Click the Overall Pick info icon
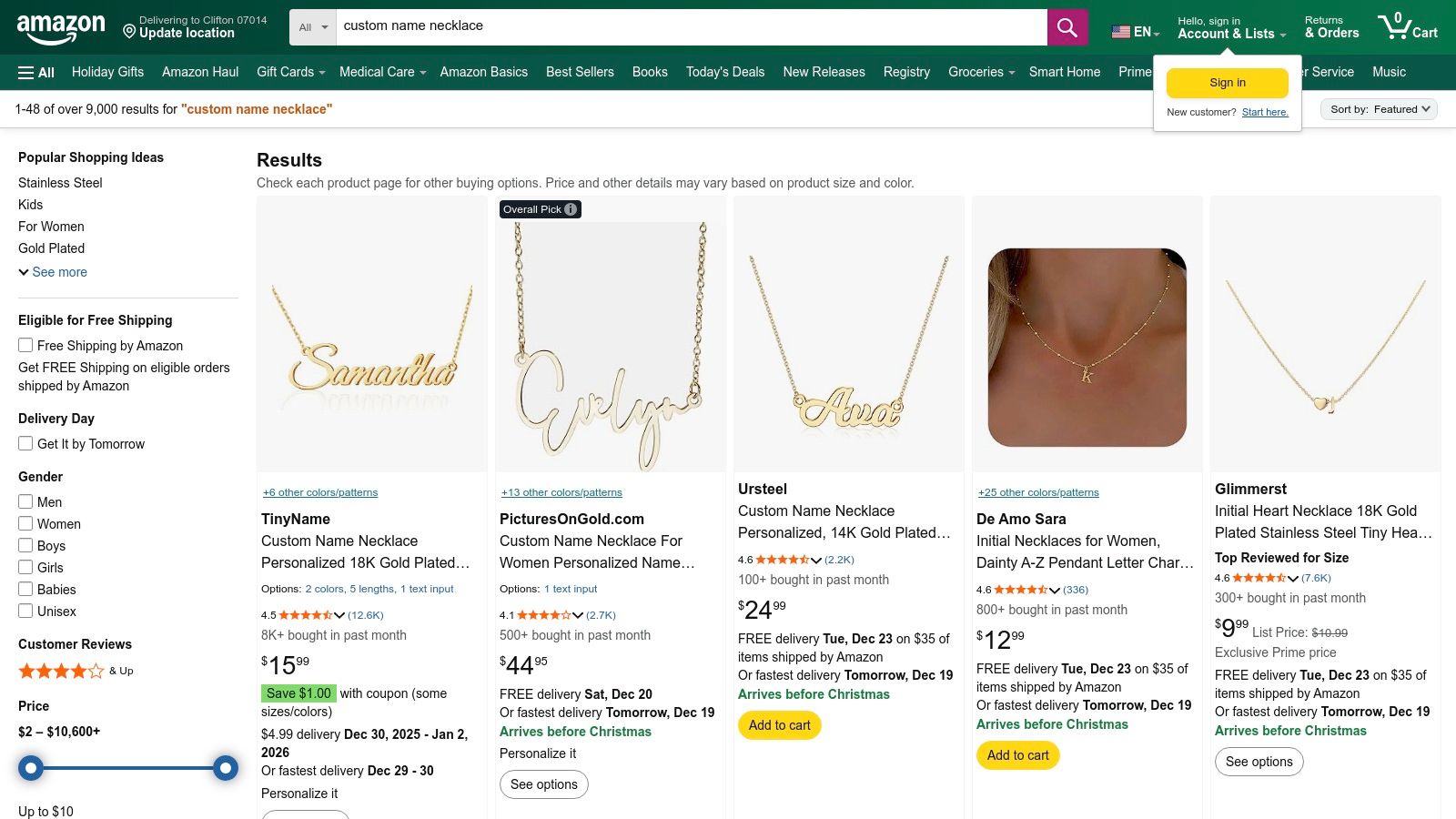Screen dimensions: 1456x819 coord(570,208)
